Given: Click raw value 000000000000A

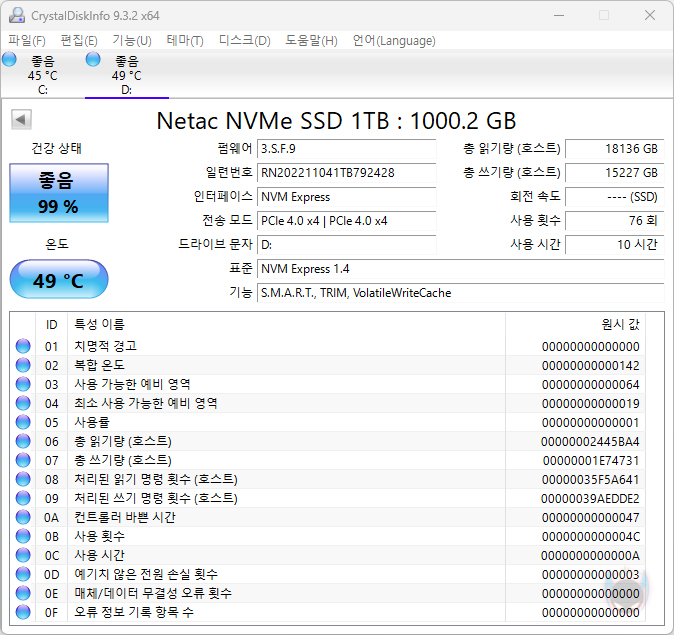Looking at the screenshot, I should click(x=590, y=555).
